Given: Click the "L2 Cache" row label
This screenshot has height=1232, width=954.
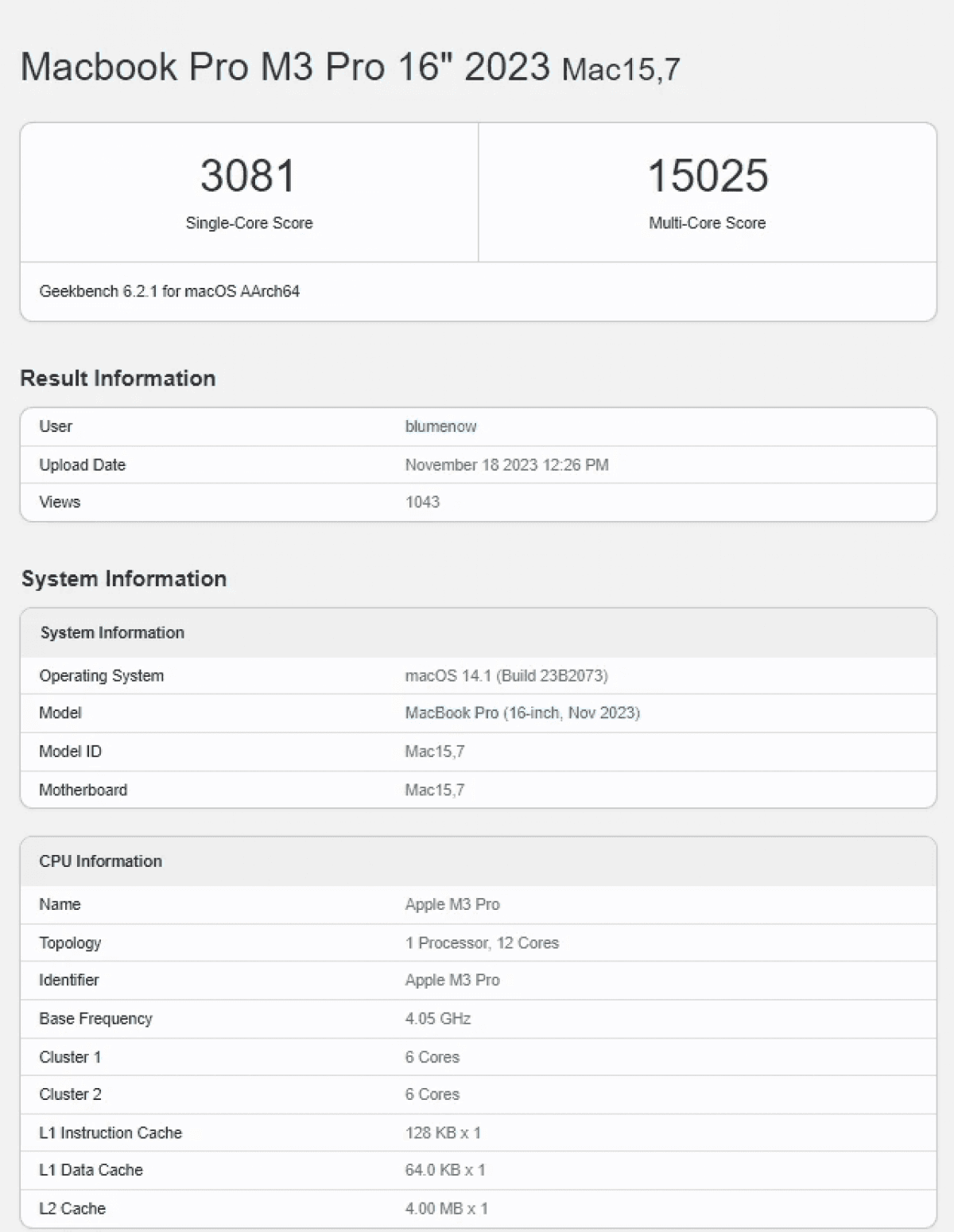Looking at the screenshot, I should (x=72, y=1209).
